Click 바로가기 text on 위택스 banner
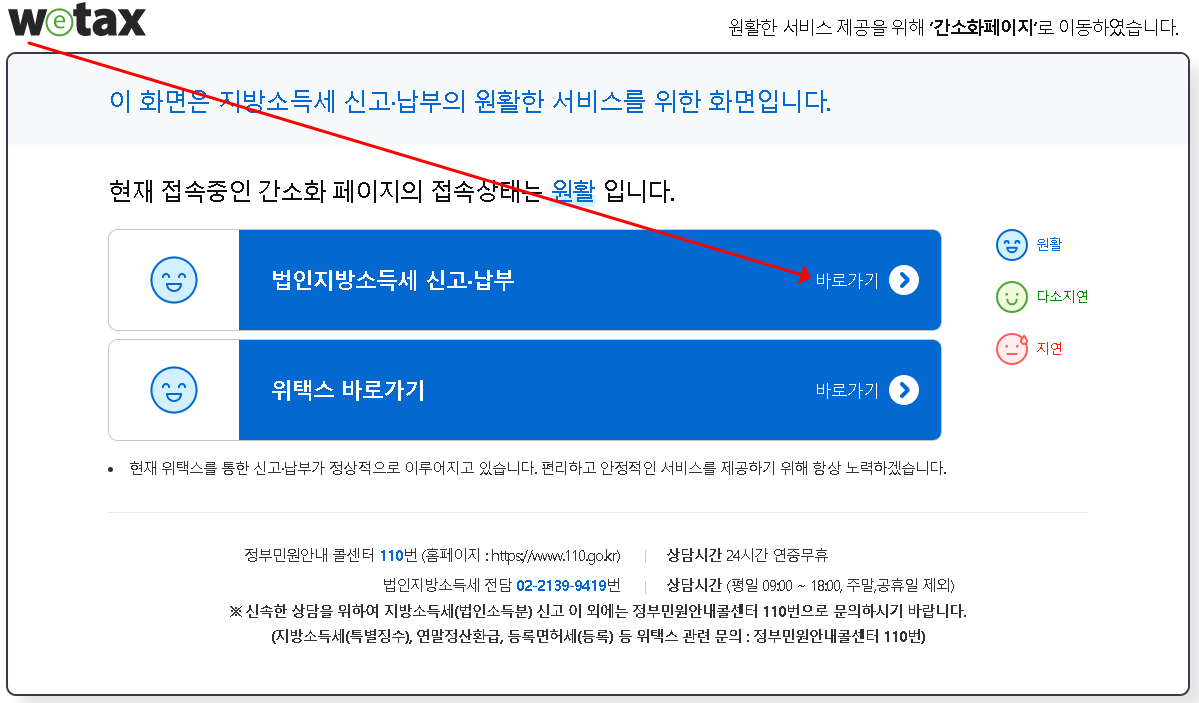 (x=847, y=390)
